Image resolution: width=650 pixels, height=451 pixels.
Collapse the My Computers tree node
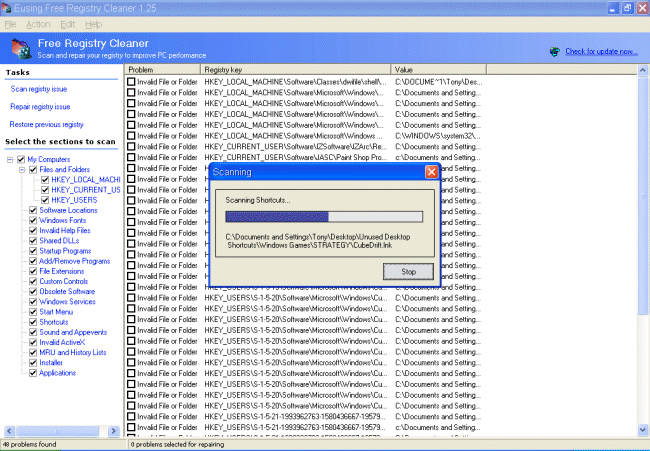pyautogui.click(x=10, y=160)
